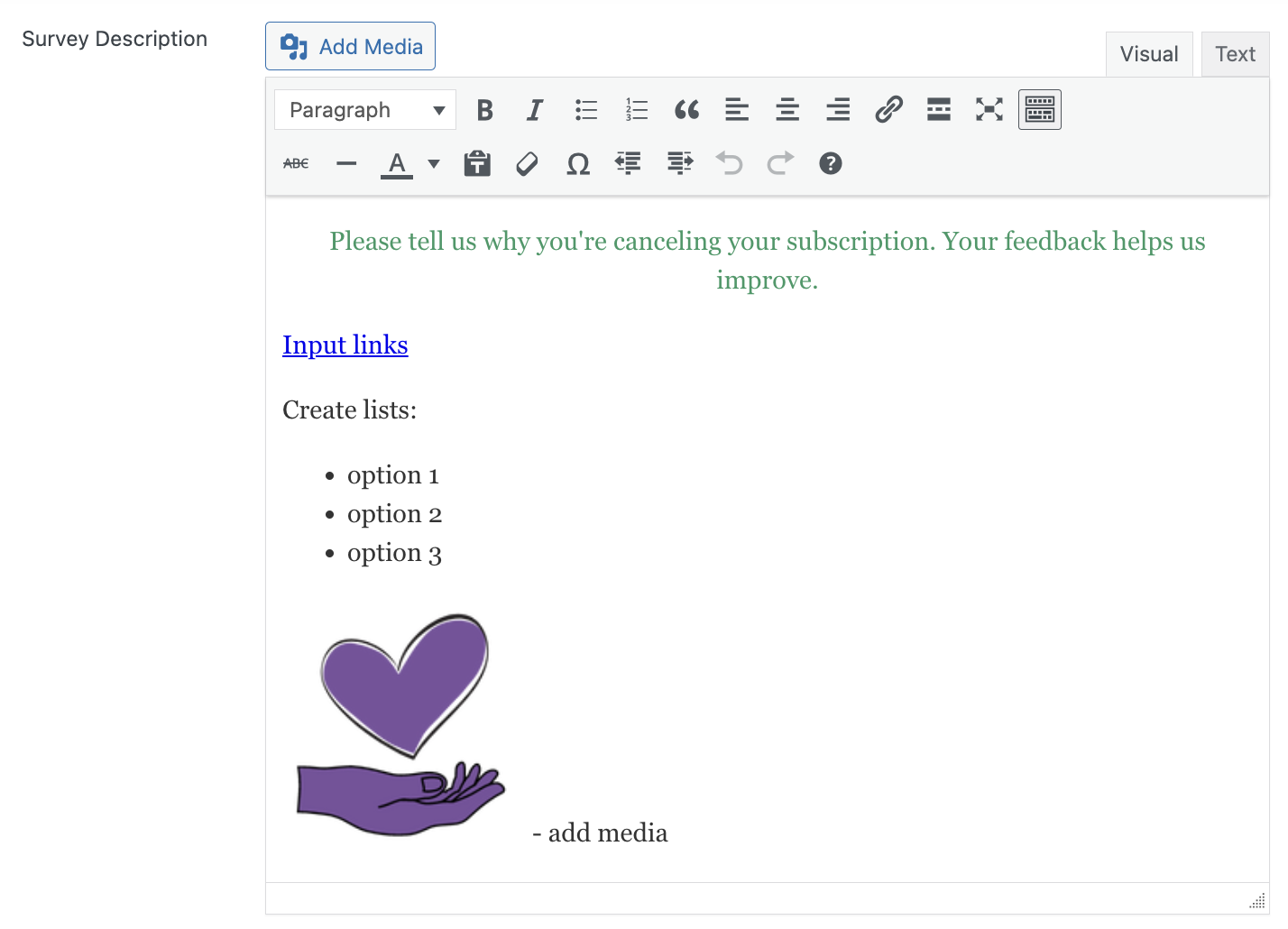Click the '- add media' caption text
The width and height of the screenshot is (1288, 929).
click(x=600, y=832)
